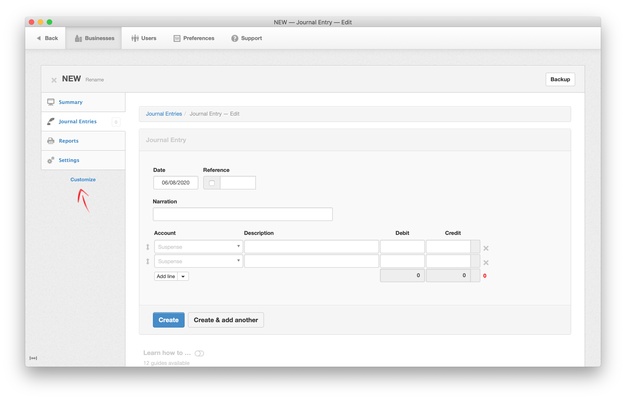Viewport: 626px width, 400px height.
Task: Click the Journal Entries breadcrumb link
Action: (x=164, y=114)
